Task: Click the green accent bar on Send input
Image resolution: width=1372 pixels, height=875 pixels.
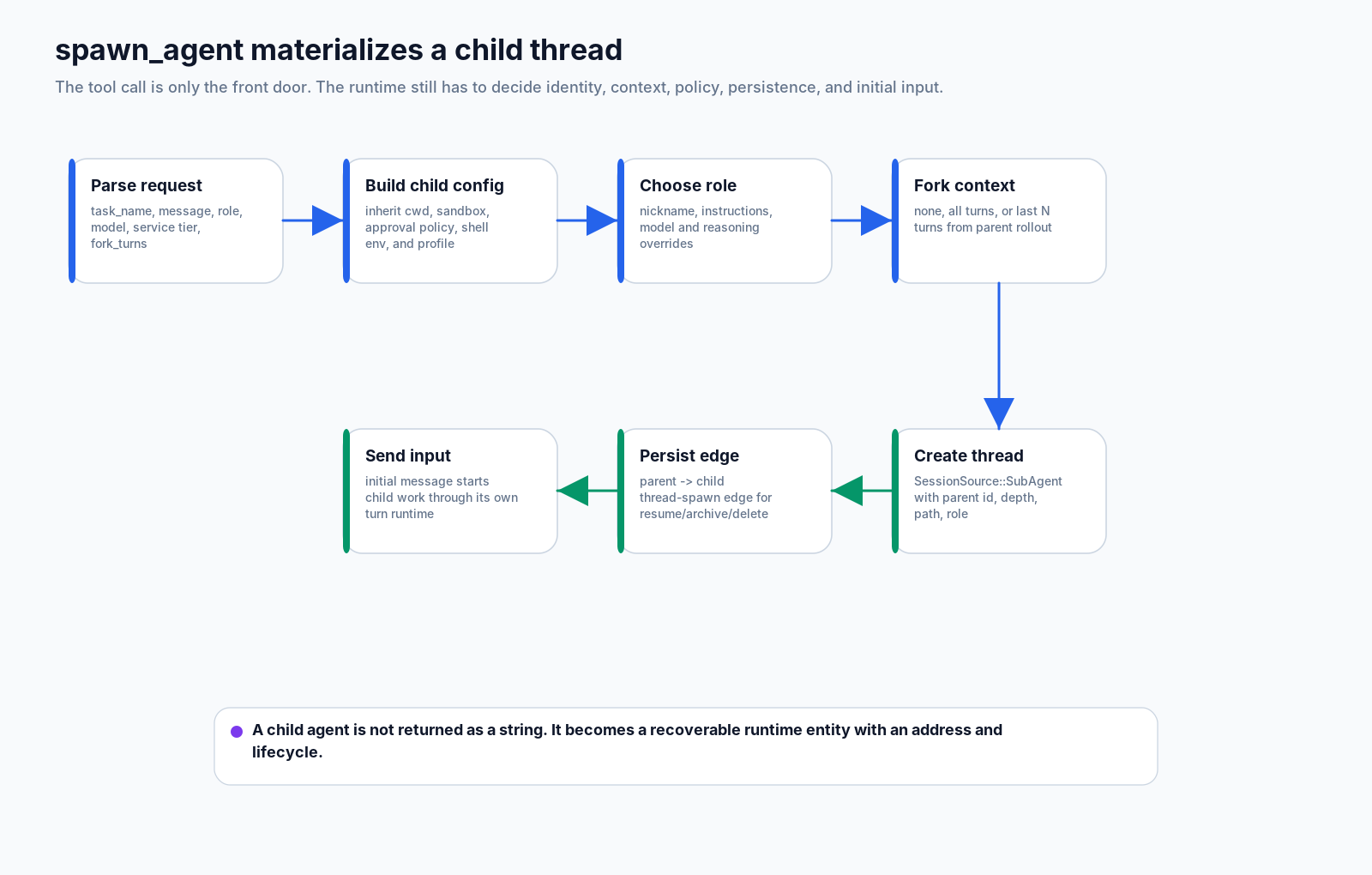Action: coord(346,491)
